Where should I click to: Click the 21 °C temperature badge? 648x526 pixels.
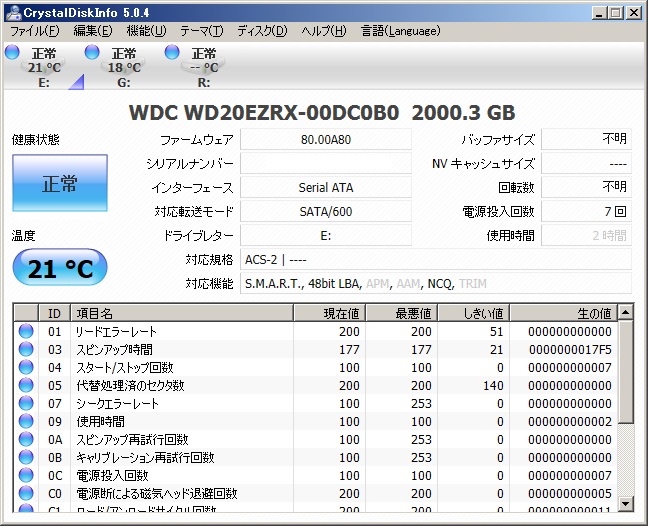tap(60, 267)
